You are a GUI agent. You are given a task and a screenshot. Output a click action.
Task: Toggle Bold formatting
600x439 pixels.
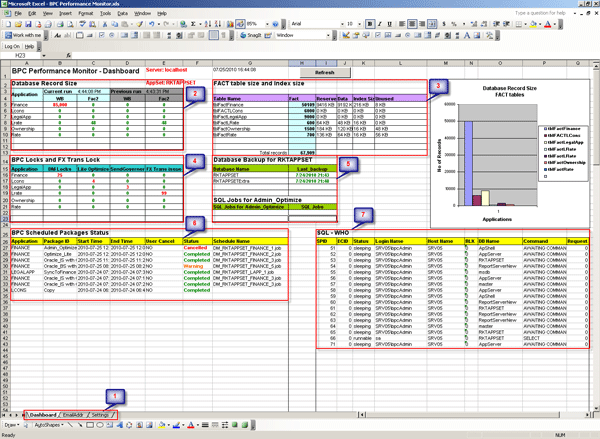[368, 23]
